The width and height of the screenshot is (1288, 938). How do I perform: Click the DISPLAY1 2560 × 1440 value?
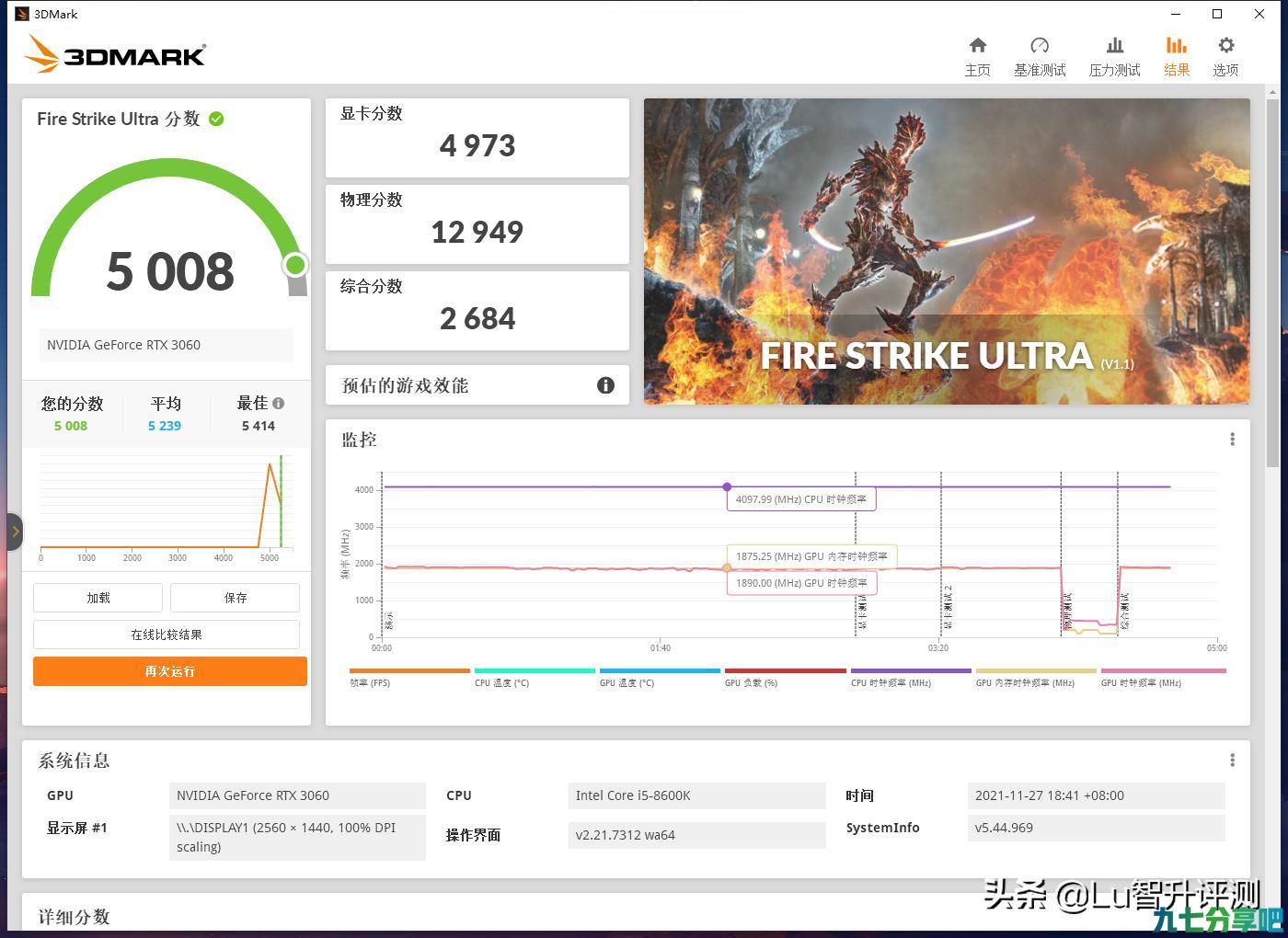(x=297, y=837)
